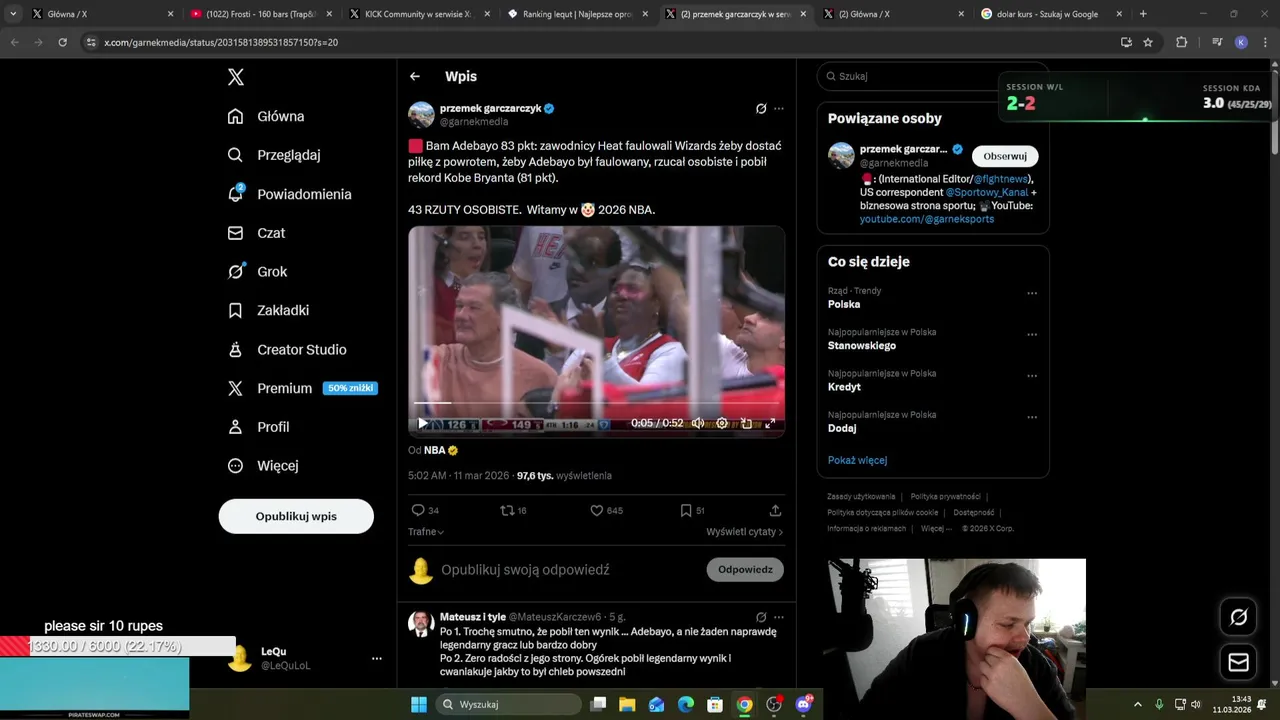This screenshot has height=720, width=1280.
Task: Click the Opublikuj wpis button
Action: click(x=296, y=516)
